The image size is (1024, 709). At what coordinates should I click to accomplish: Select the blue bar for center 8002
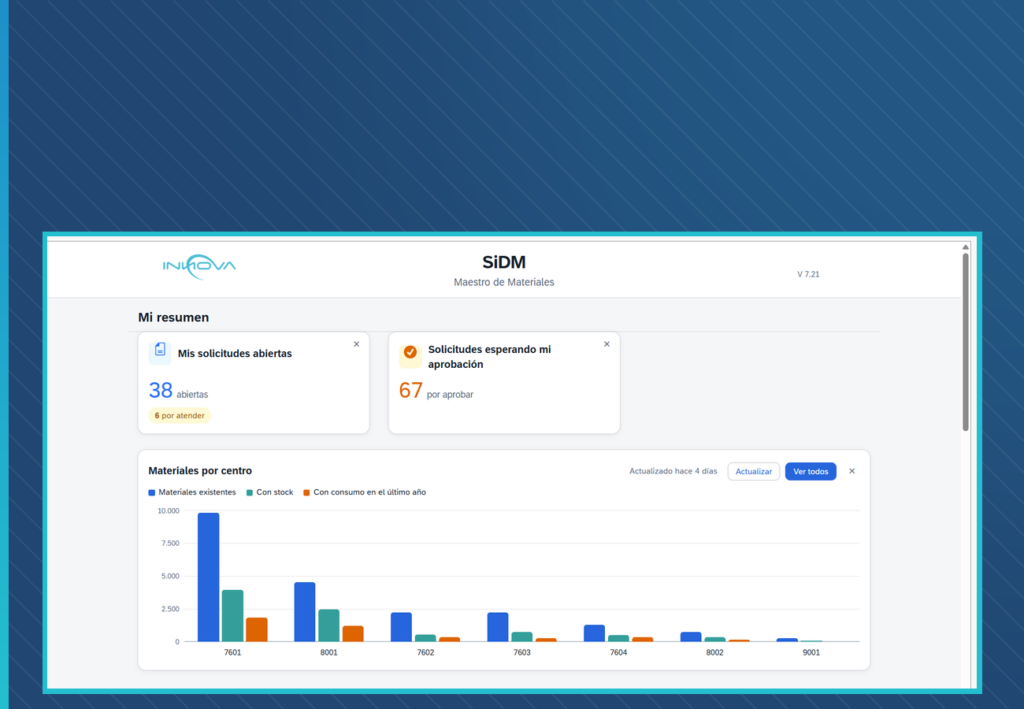coord(691,637)
